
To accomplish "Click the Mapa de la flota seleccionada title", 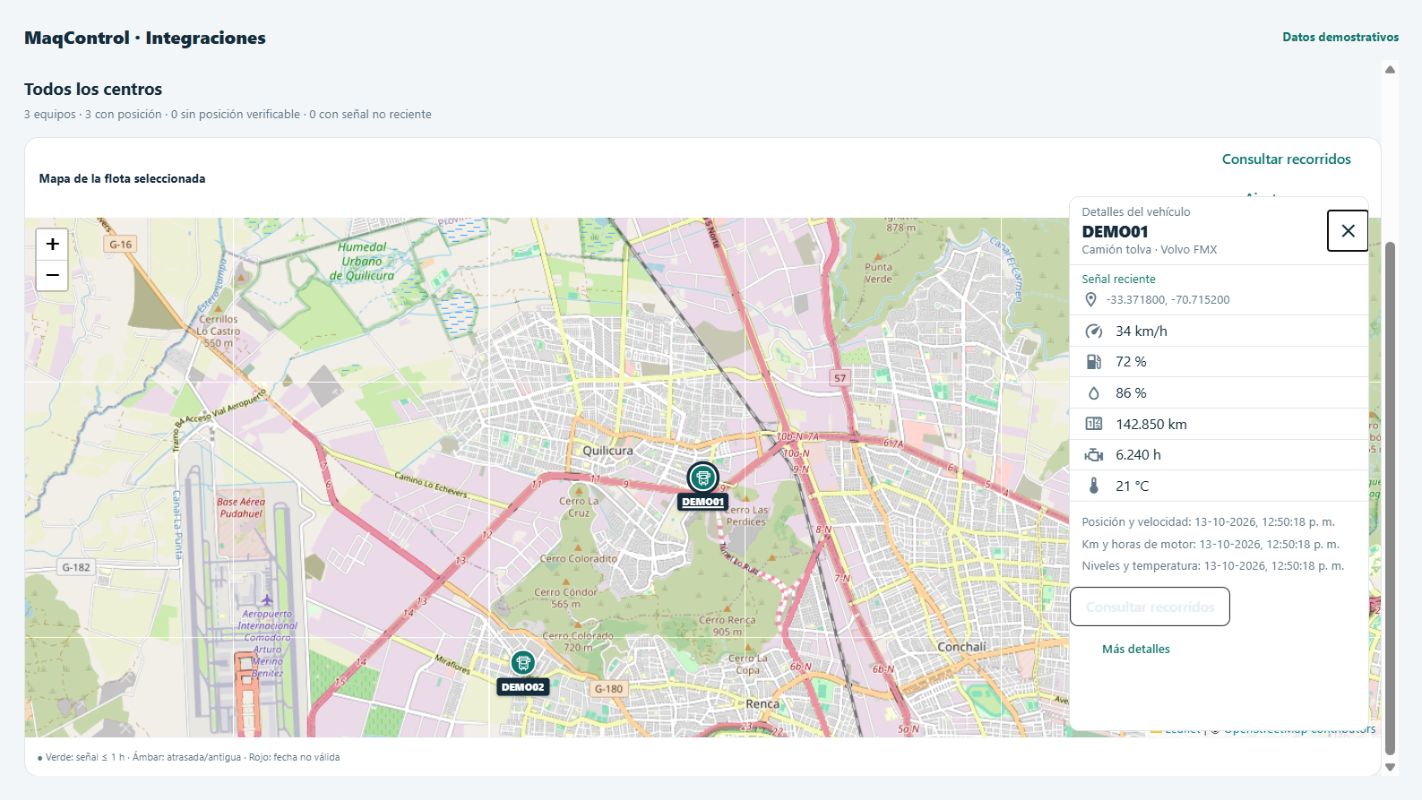I will (122, 179).
